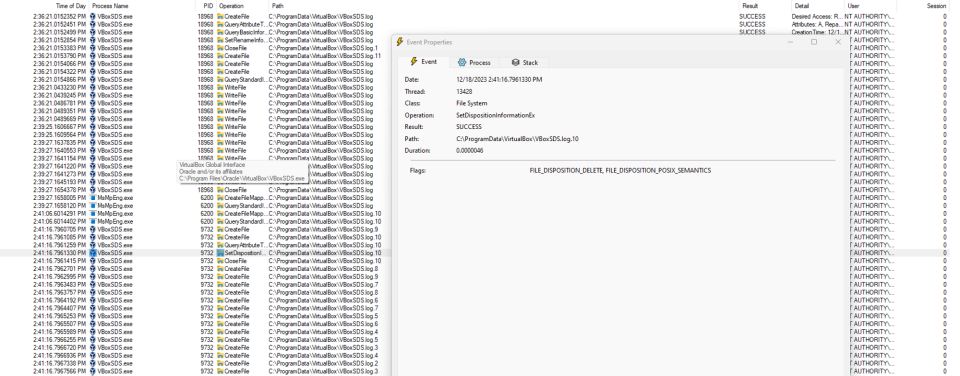960x376 pixels.
Task: Click the VBoxSDS.log.1 path cell
Action: tap(323, 48)
